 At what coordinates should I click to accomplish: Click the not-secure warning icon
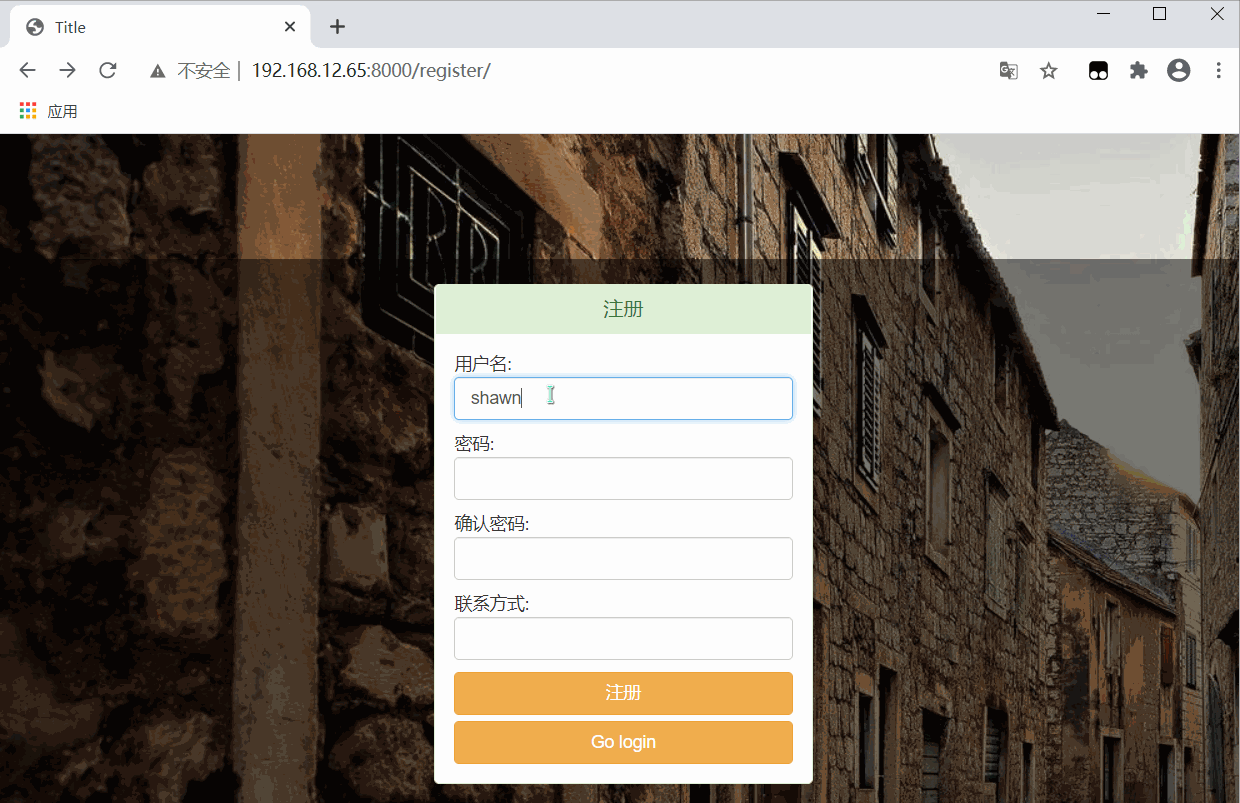tap(157, 71)
